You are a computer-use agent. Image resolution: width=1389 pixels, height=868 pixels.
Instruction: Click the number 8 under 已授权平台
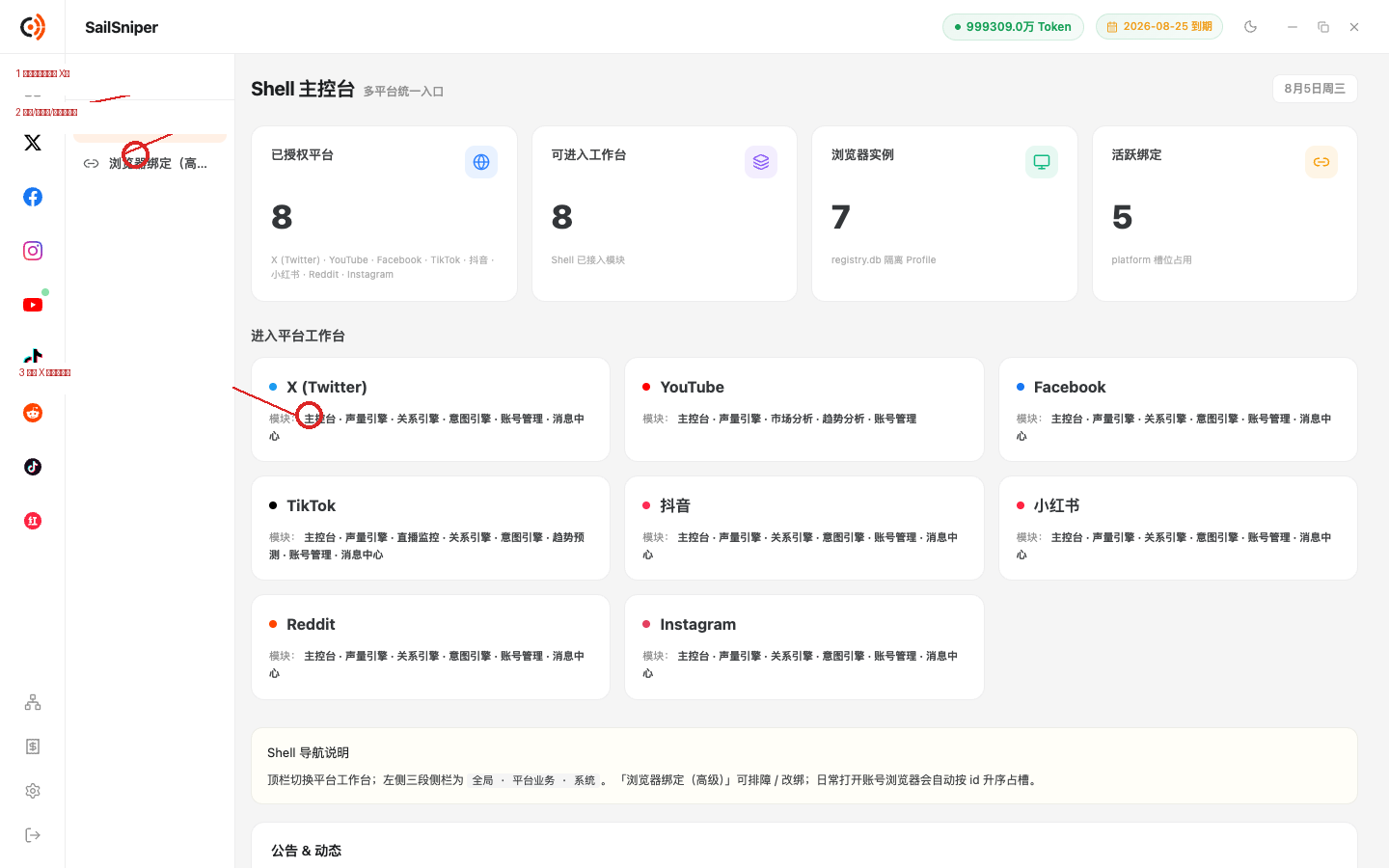[282, 217]
